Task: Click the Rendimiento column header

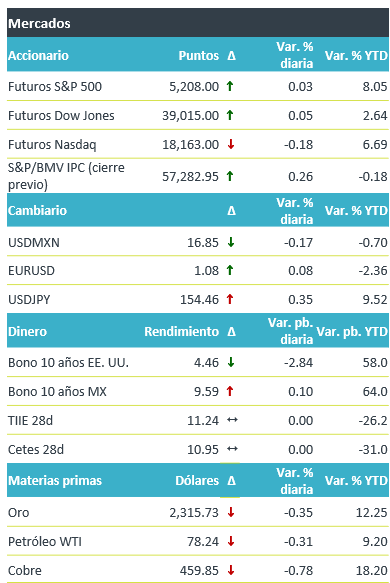Action: tap(181, 331)
